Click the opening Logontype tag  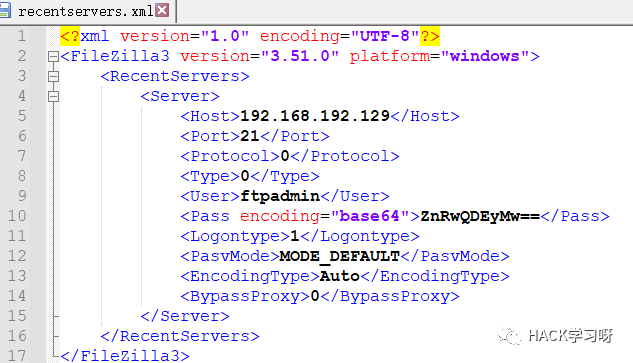point(235,236)
